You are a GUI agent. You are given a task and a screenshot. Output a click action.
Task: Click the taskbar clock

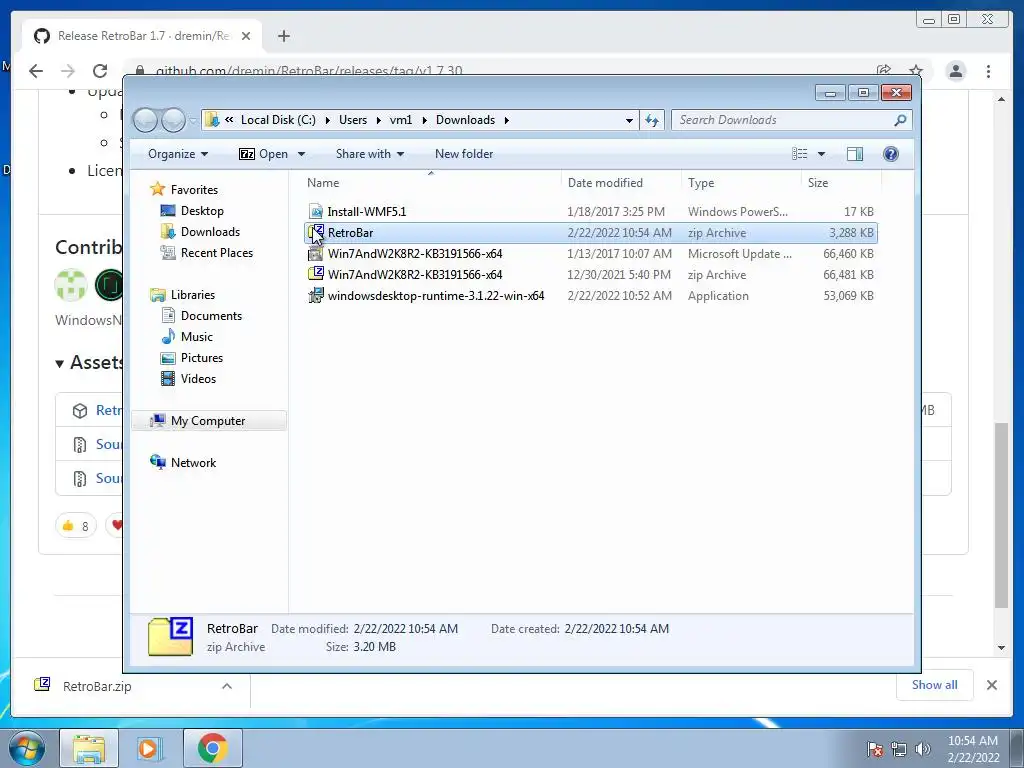(x=973, y=749)
